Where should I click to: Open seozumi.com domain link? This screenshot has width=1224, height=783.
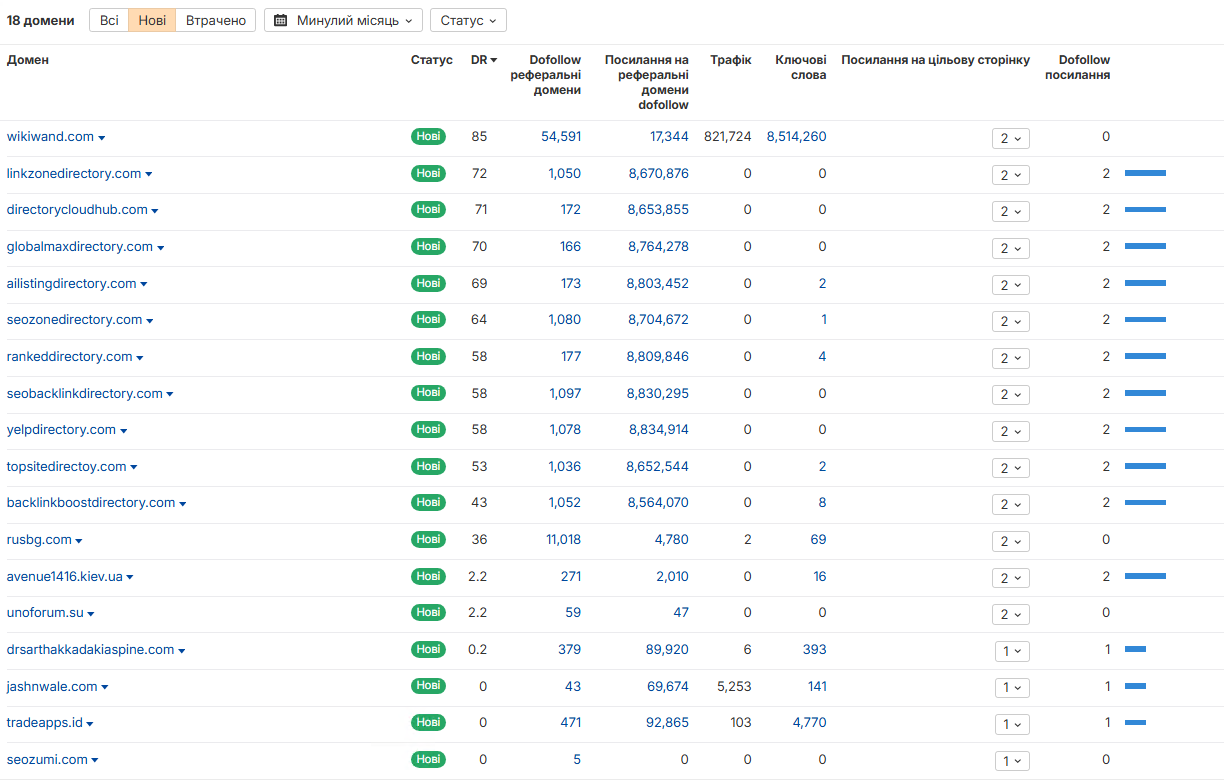pos(47,760)
